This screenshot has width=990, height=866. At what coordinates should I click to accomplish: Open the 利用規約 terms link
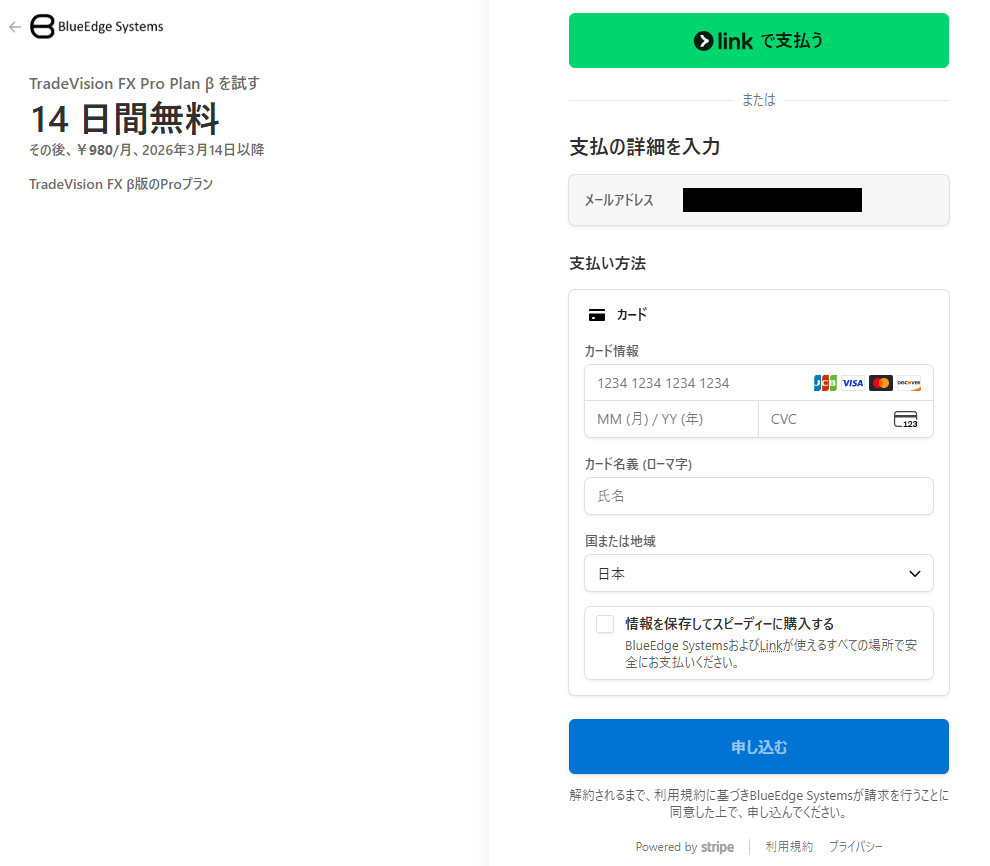point(789,847)
